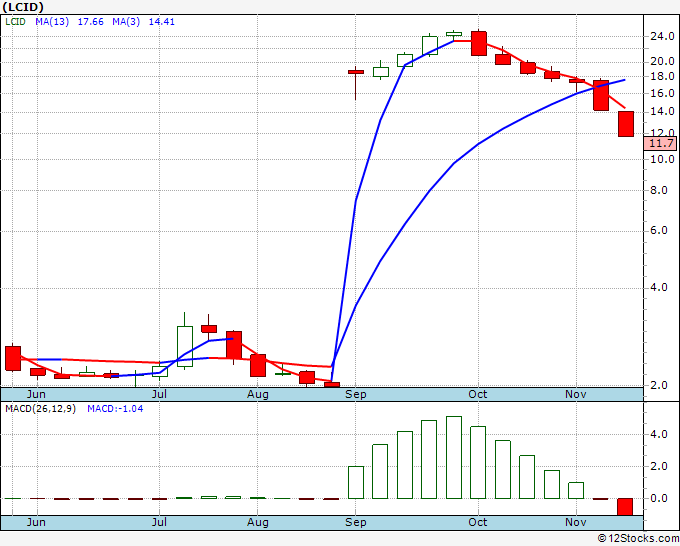Click Aug on the price chart date axis
The width and height of the screenshot is (680, 546).
coord(258,394)
